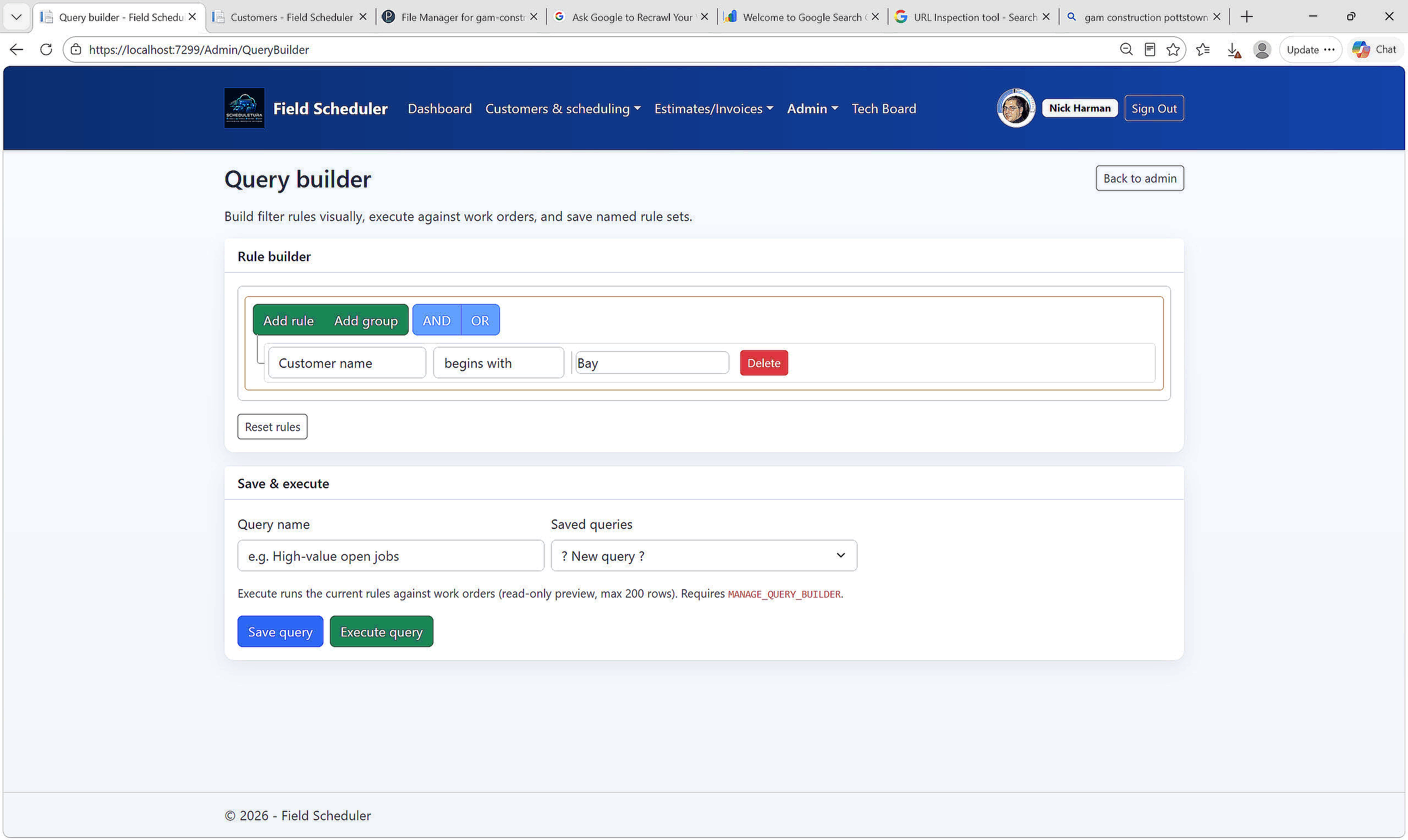The image size is (1408, 840).
Task: Click the Field Scheduler brand title
Action: tap(330, 109)
